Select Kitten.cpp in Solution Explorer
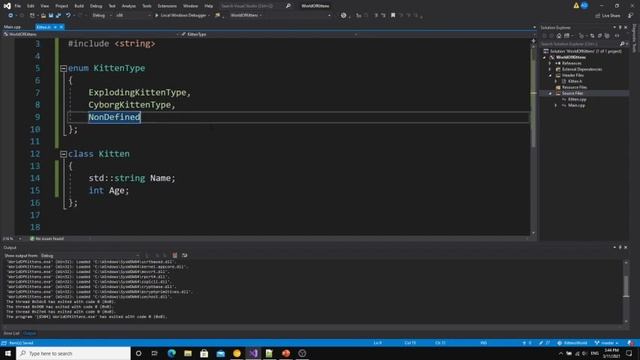The image size is (640, 360). pyautogui.click(x=577, y=99)
